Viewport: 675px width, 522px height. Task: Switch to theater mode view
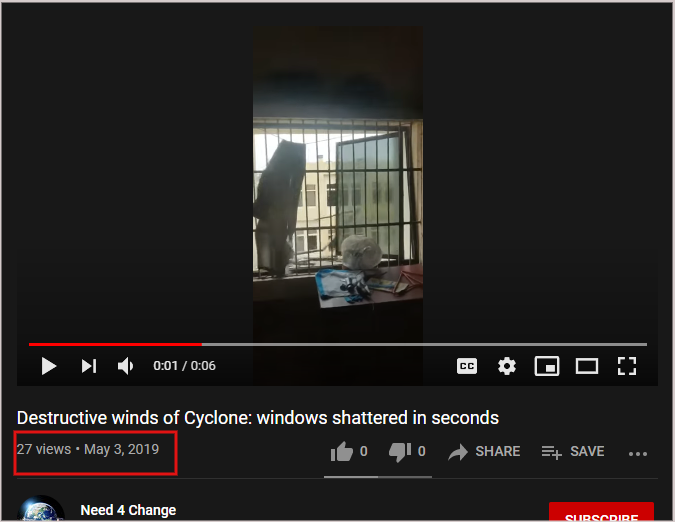587,367
